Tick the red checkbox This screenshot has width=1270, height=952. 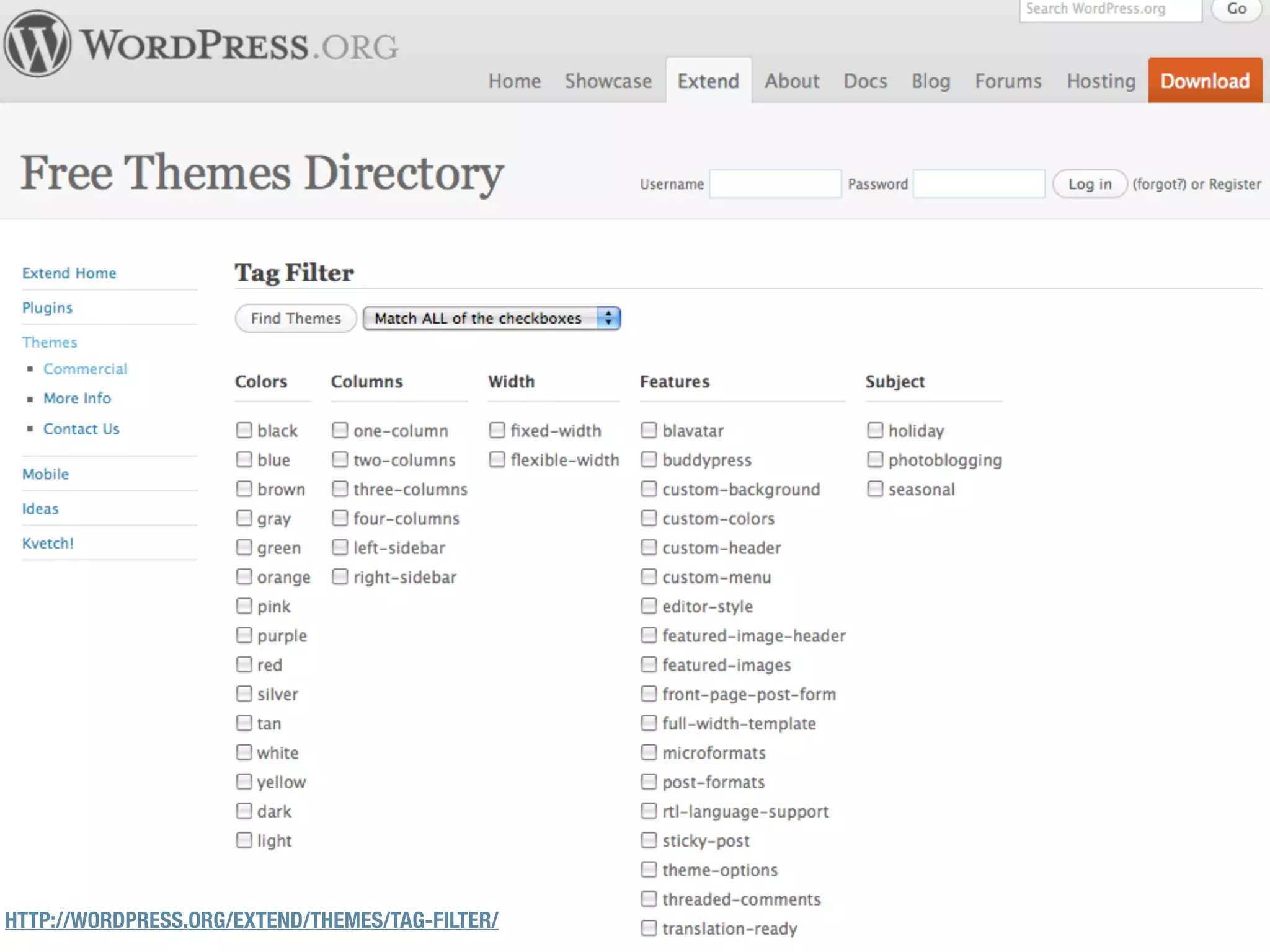(244, 664)
